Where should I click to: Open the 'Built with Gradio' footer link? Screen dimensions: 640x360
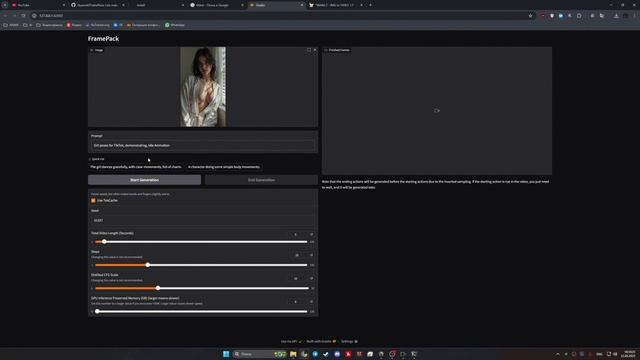click(321, 341)
